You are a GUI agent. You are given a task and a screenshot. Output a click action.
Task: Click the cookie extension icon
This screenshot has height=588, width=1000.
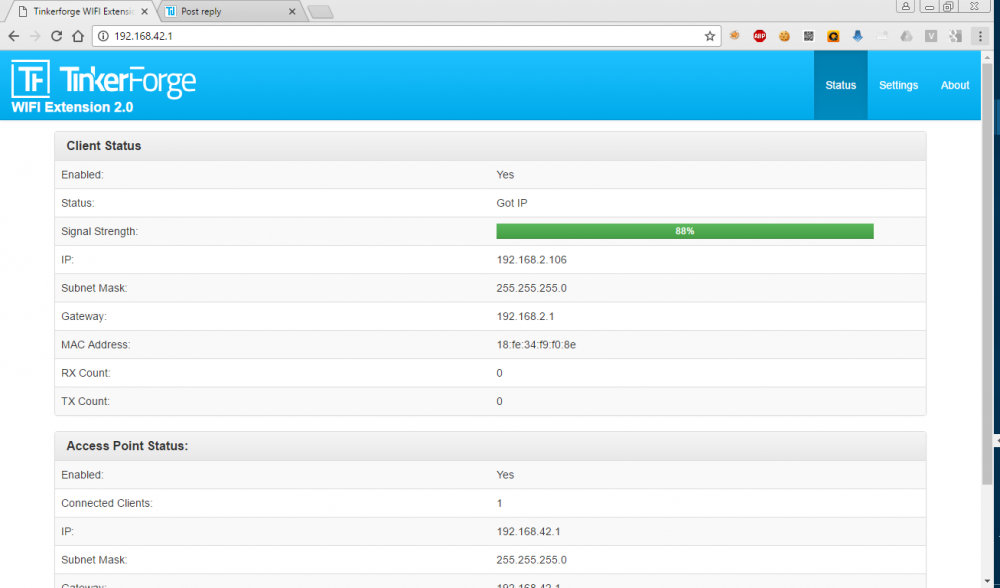(784, 36)
